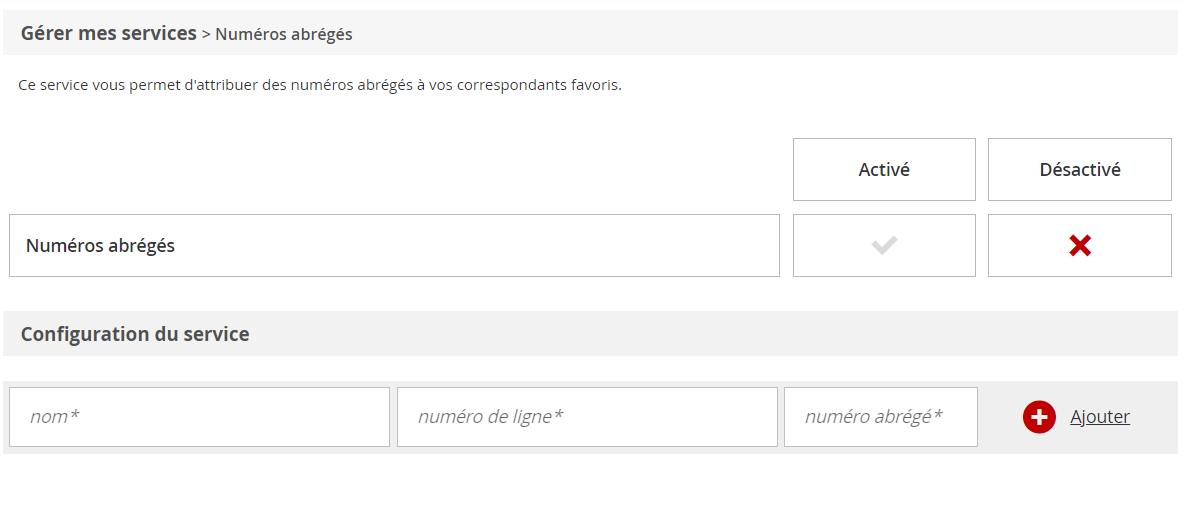The image size is (1184, 527).
Task: Deactivate Numéros abrégés with the red X
Action: pos(1079,245)
